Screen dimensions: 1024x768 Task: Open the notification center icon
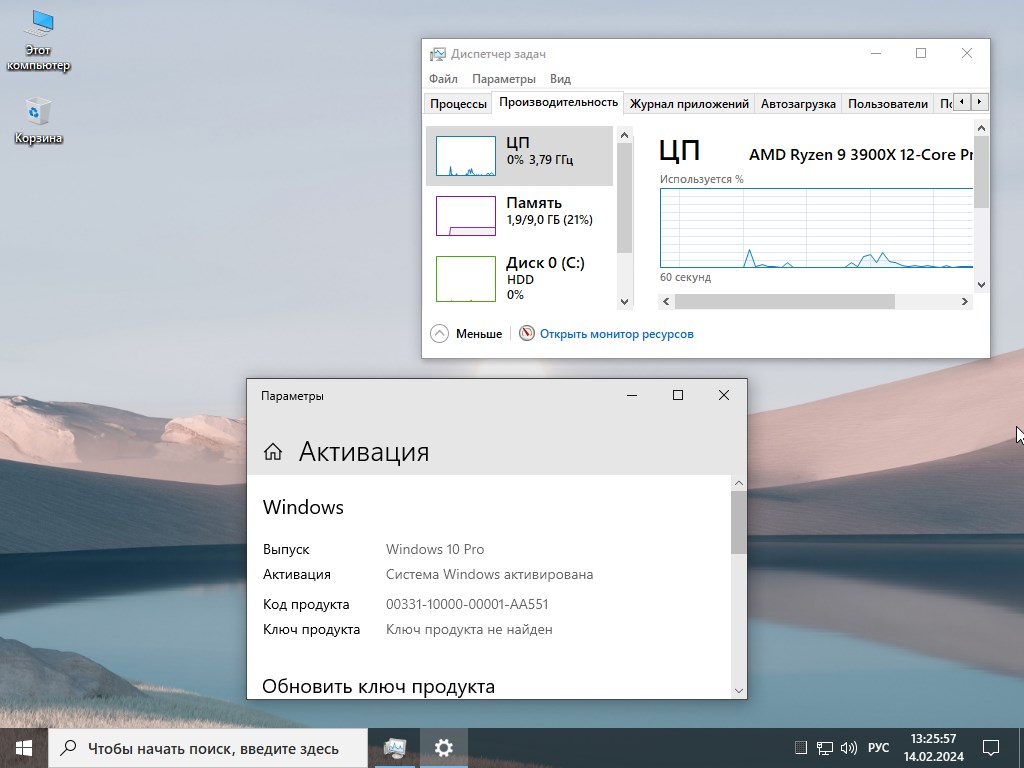(991, 748)
